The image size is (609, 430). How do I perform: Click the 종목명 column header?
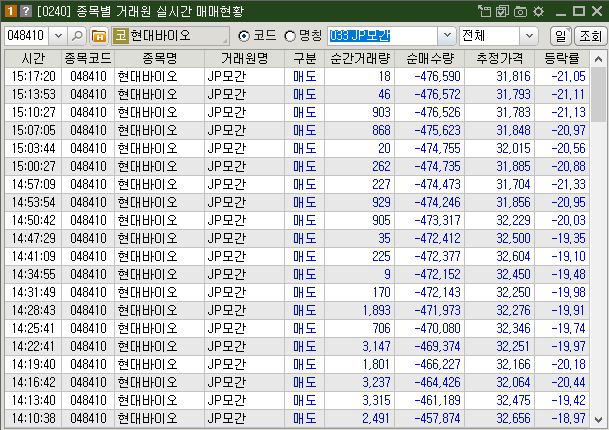tap(160, 59)
